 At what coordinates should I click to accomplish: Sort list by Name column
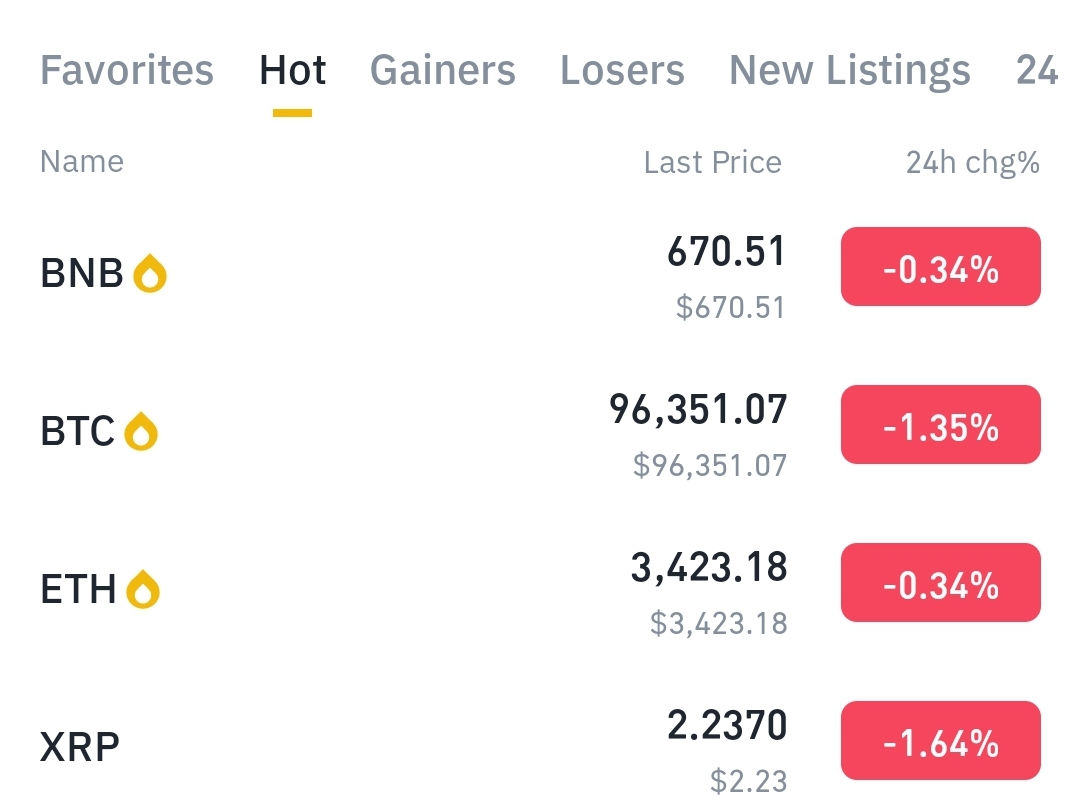(82, 162)
